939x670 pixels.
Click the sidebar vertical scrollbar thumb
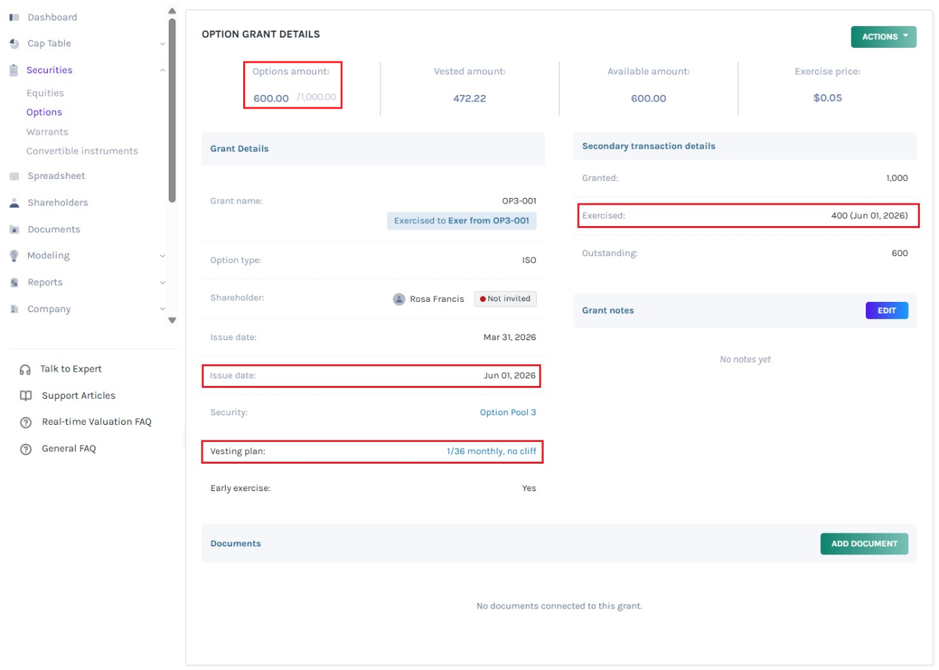pyautogui.click(x=172, y=111)
